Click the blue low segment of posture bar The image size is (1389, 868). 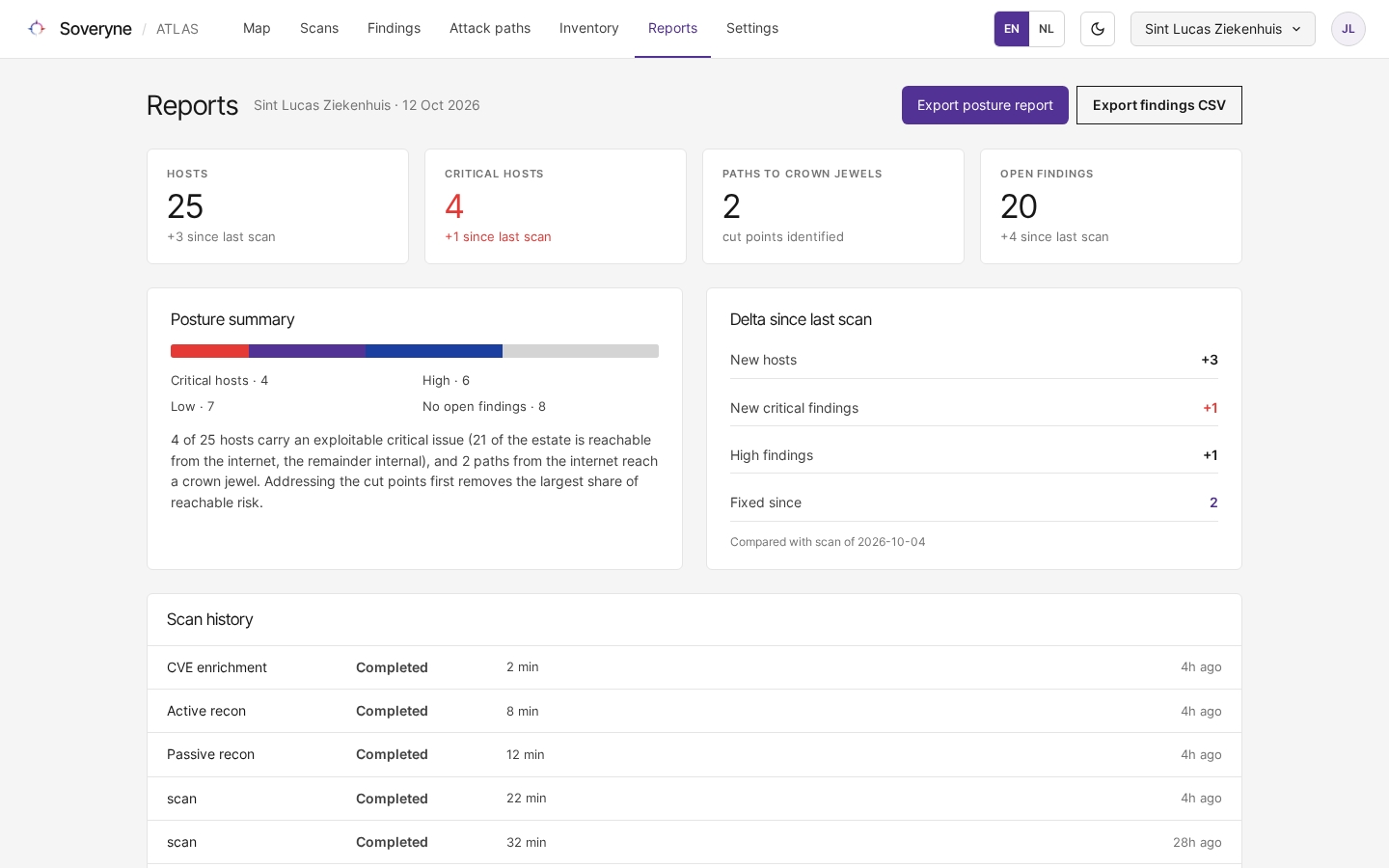434,351
